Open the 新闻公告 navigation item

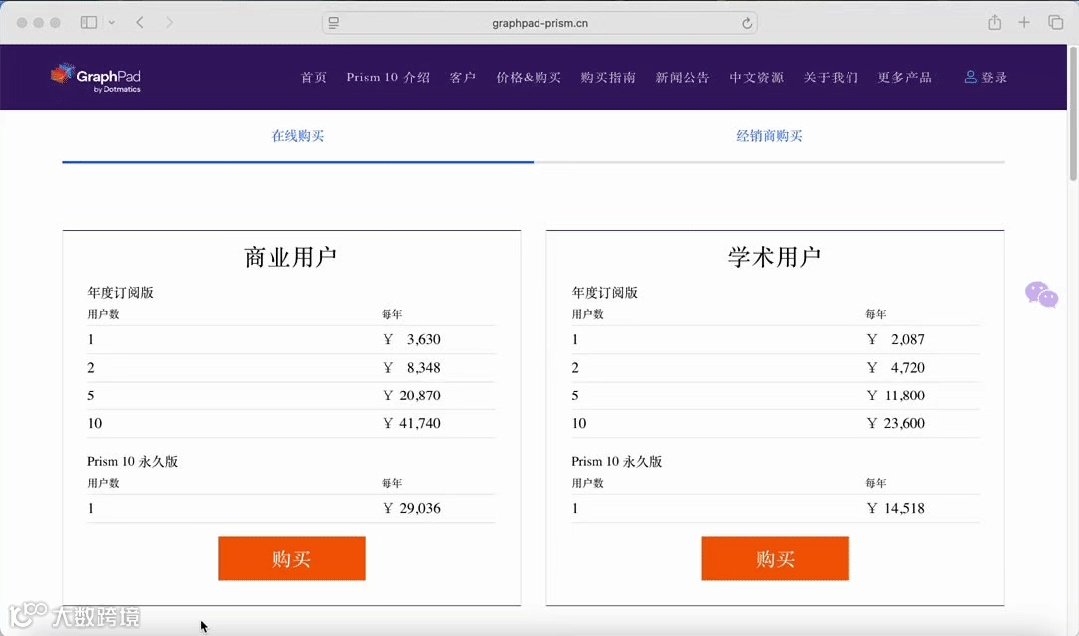682,77
